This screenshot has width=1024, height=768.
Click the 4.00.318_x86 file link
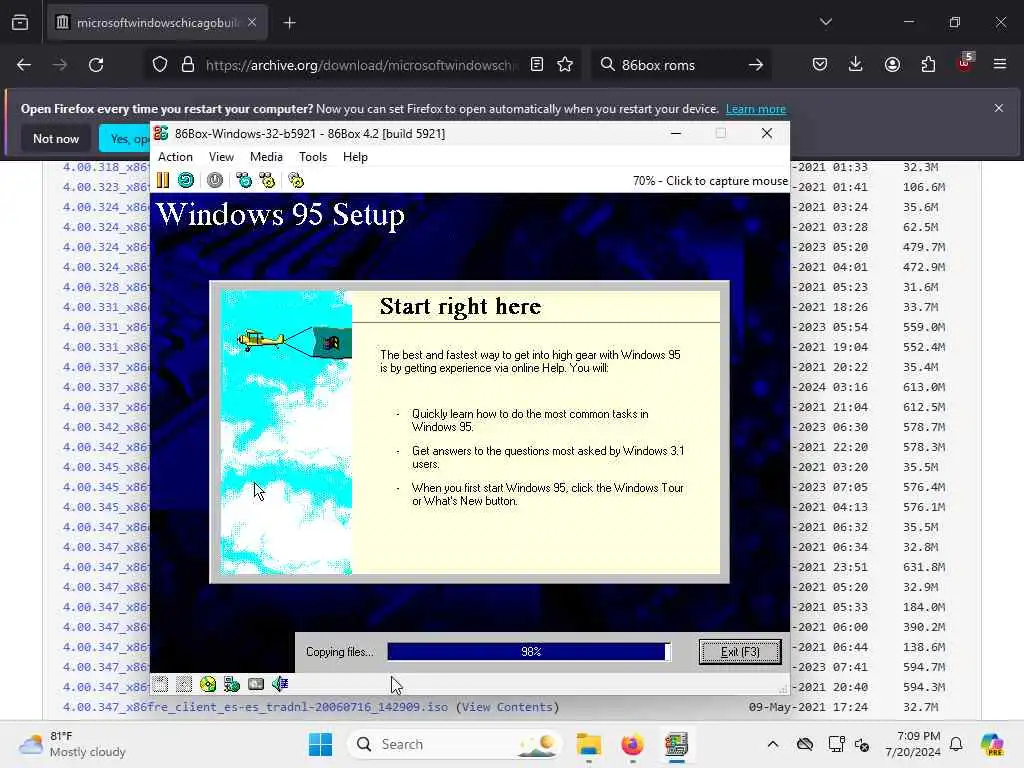click(106, 167)
